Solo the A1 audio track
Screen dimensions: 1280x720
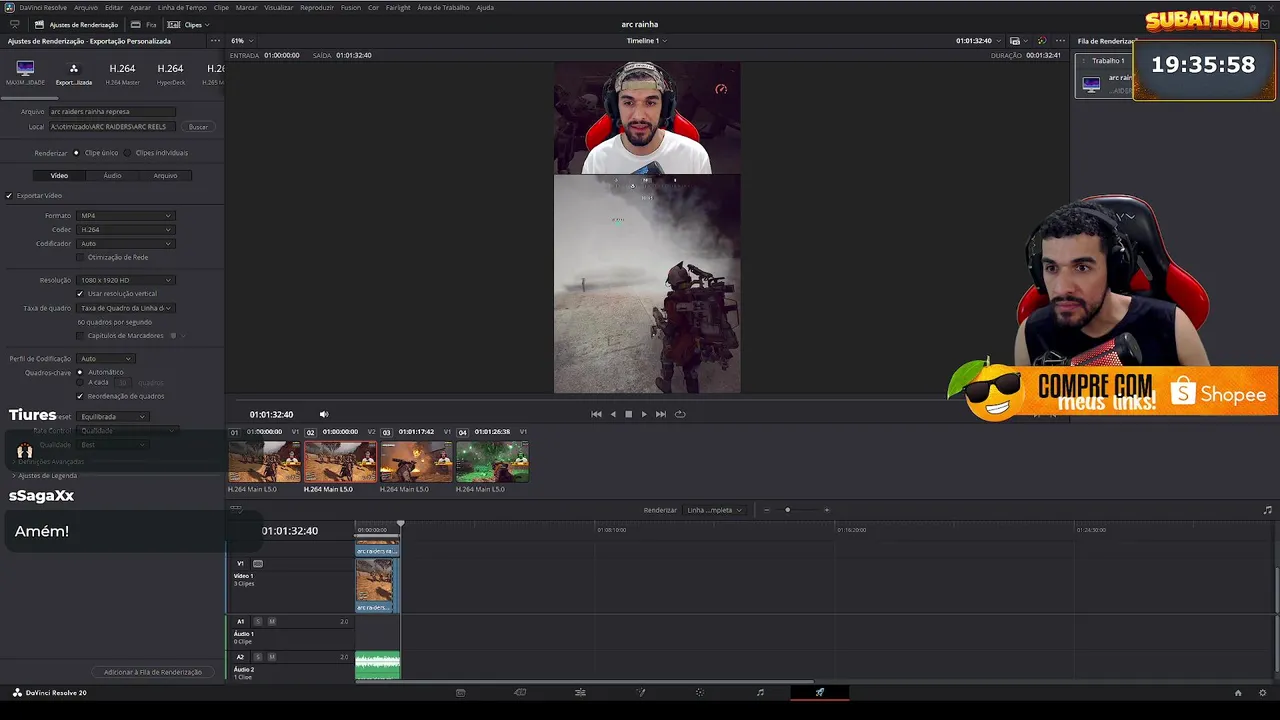(257, 621)
